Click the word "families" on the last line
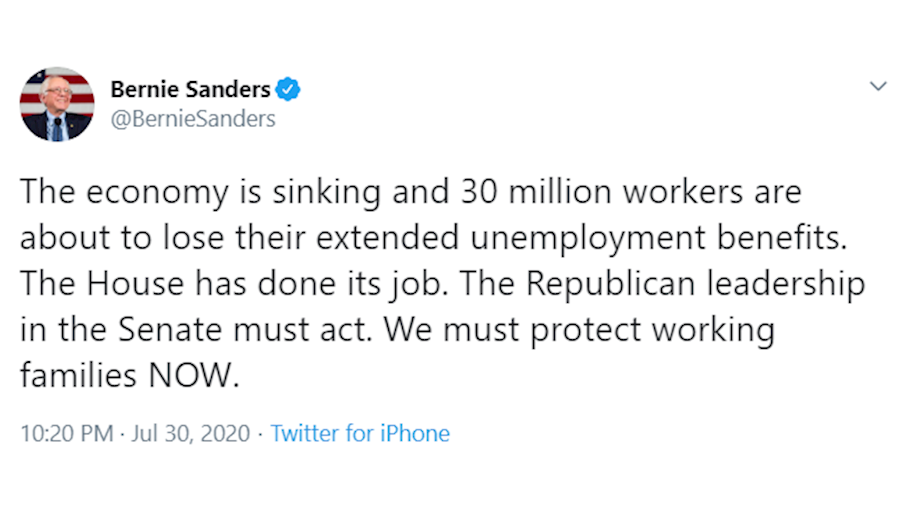Viewport: 900px width, 520px height. coord(77,376)
